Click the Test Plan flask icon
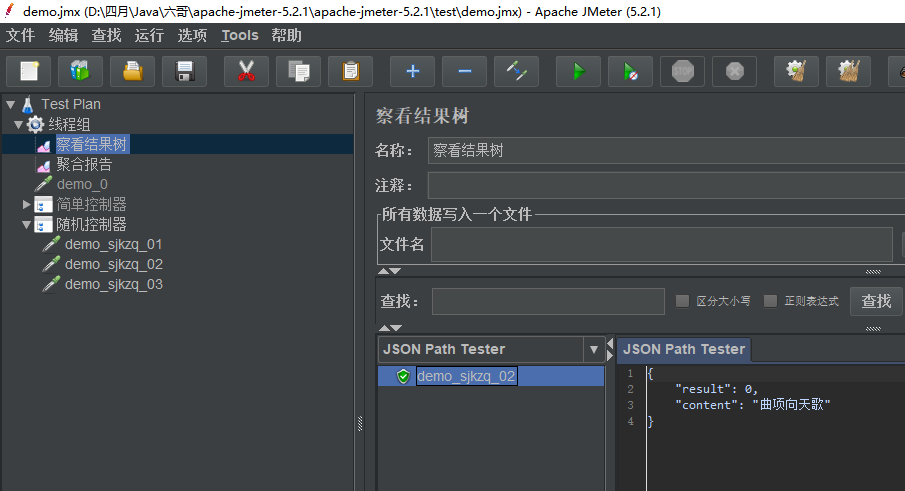 tap(27, 104)
